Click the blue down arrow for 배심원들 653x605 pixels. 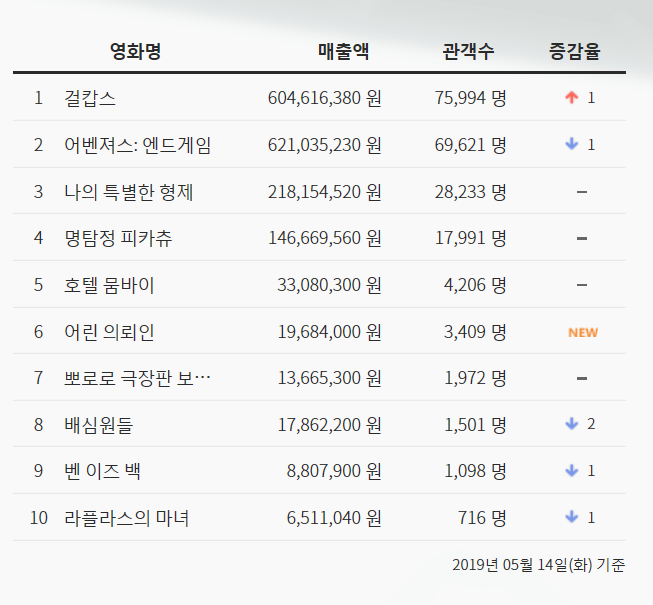(x=572, y=424)
